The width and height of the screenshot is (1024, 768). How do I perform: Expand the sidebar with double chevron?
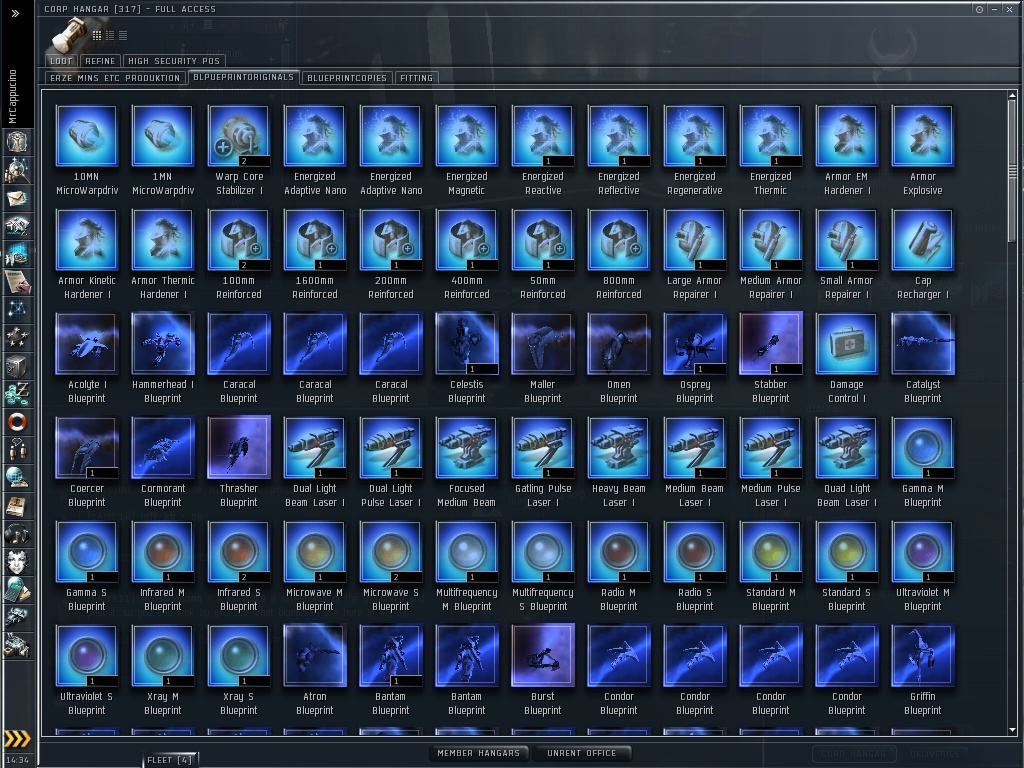[x=15, y=13]
